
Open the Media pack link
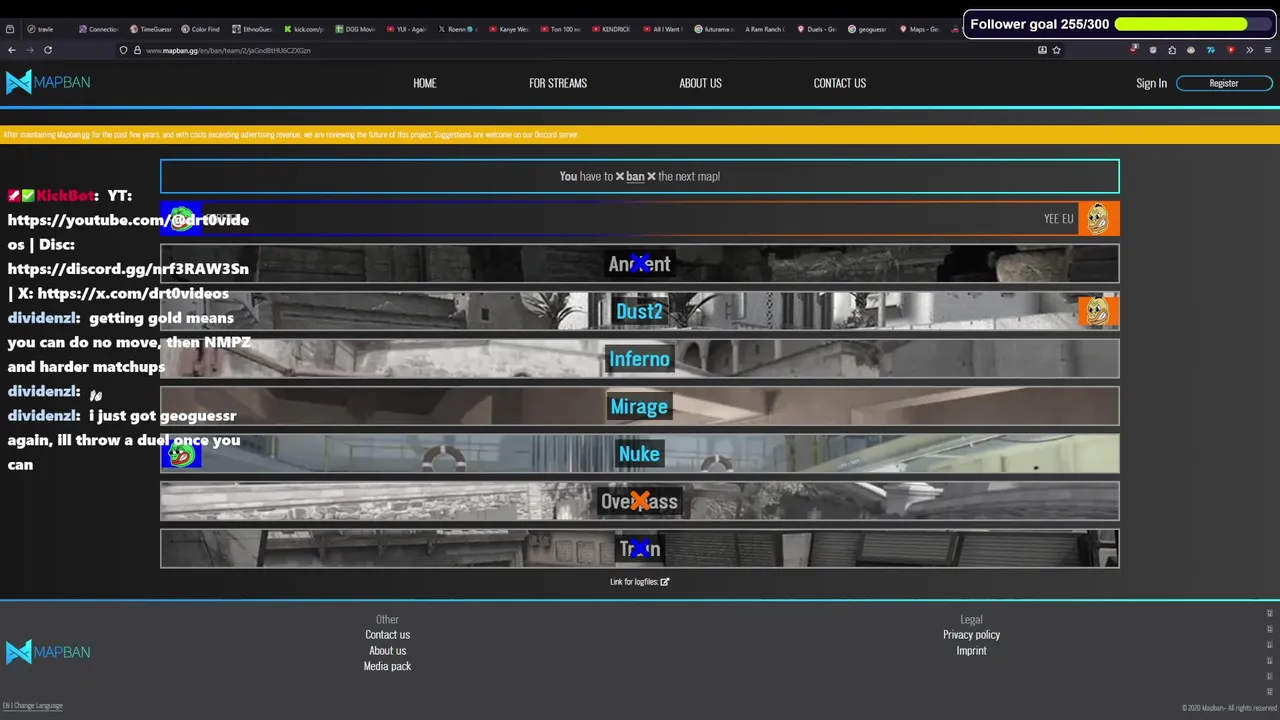387,666
